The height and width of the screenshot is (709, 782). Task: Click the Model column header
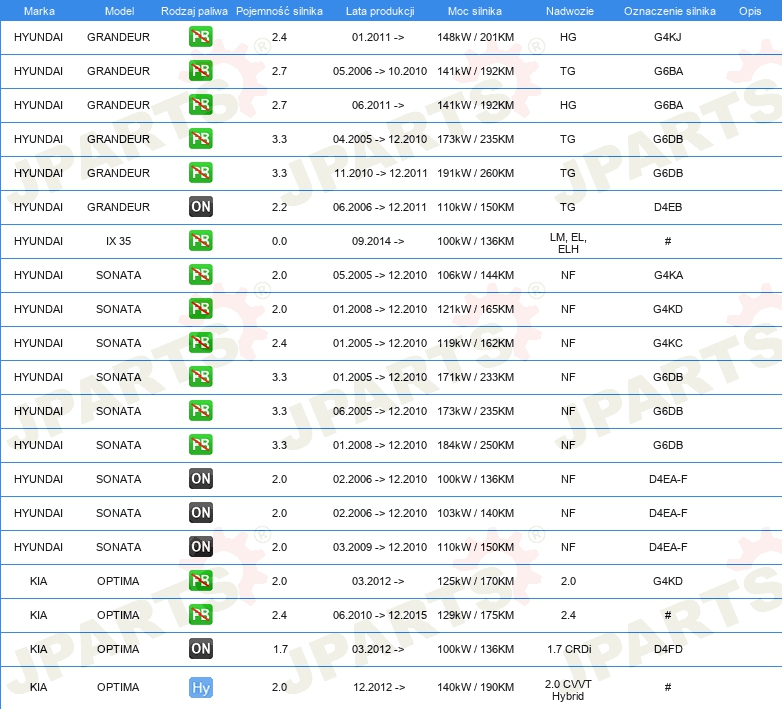[119, 11]
